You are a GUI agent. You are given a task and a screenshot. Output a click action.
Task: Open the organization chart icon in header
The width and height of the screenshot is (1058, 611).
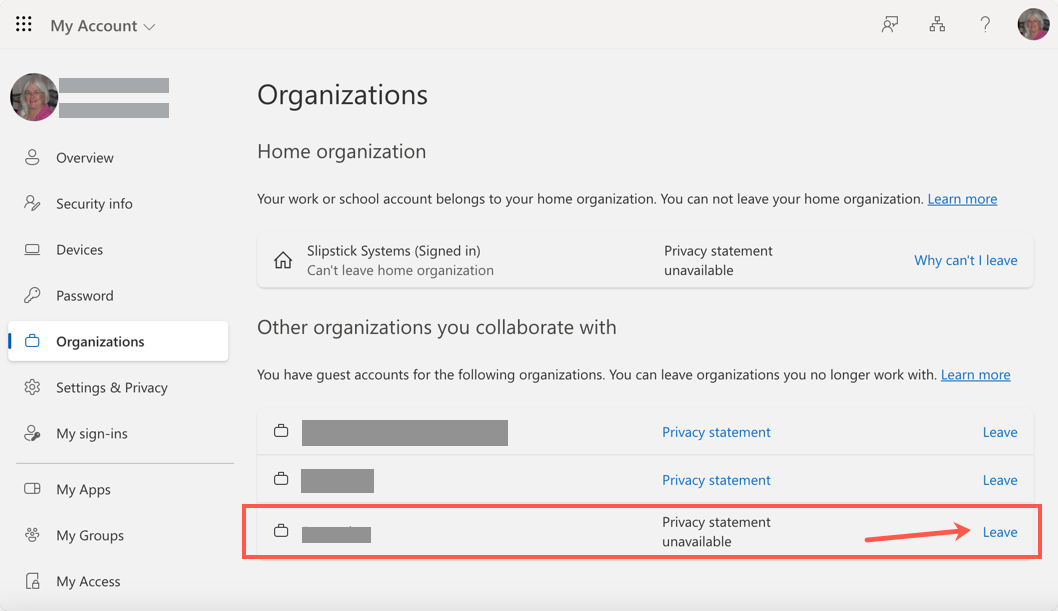click(937, 25)
